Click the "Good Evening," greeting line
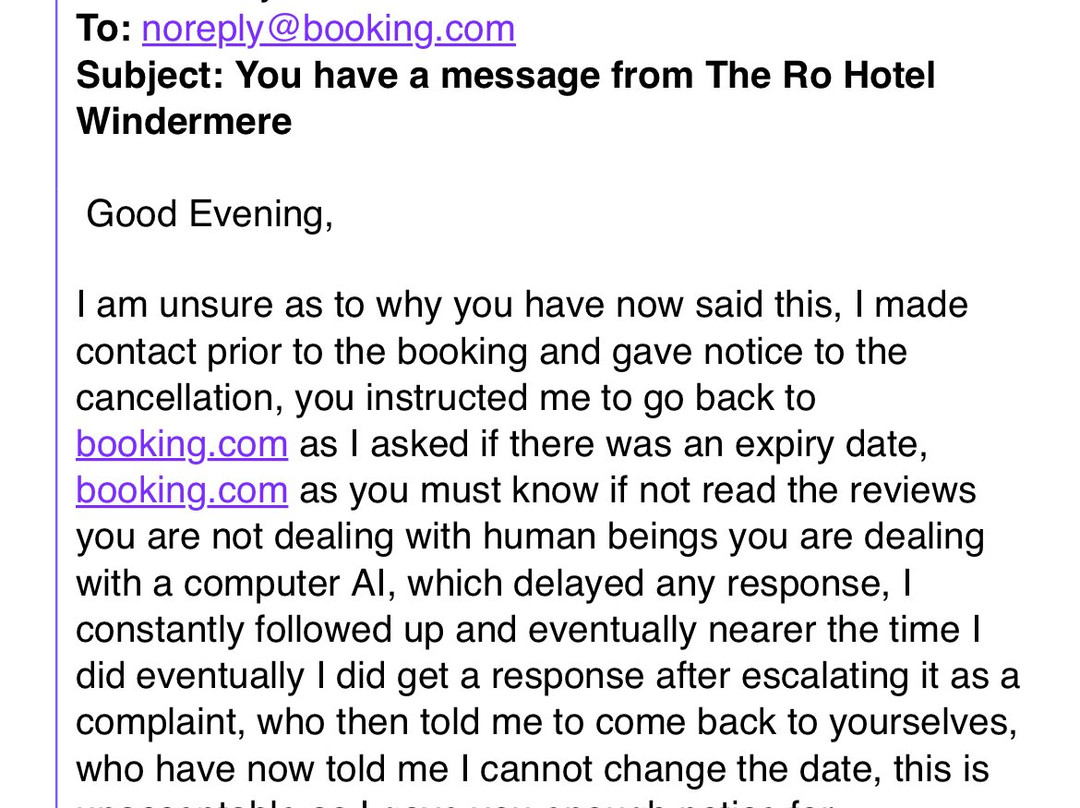This screenshot has height=808, width=1080. [210, 214]
